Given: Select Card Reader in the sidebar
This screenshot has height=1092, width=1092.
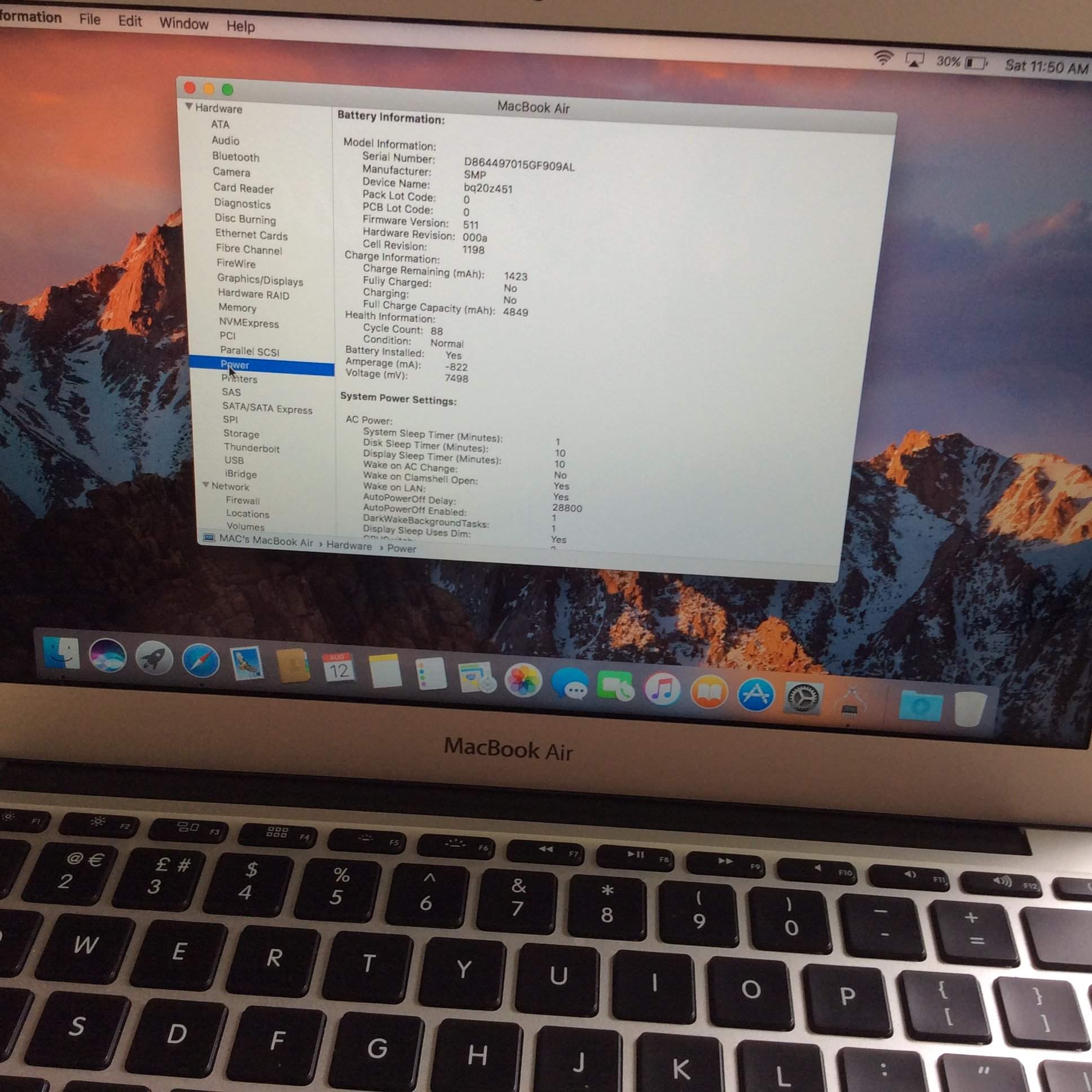Looking at the screenshot, I should tap(244, 188).
